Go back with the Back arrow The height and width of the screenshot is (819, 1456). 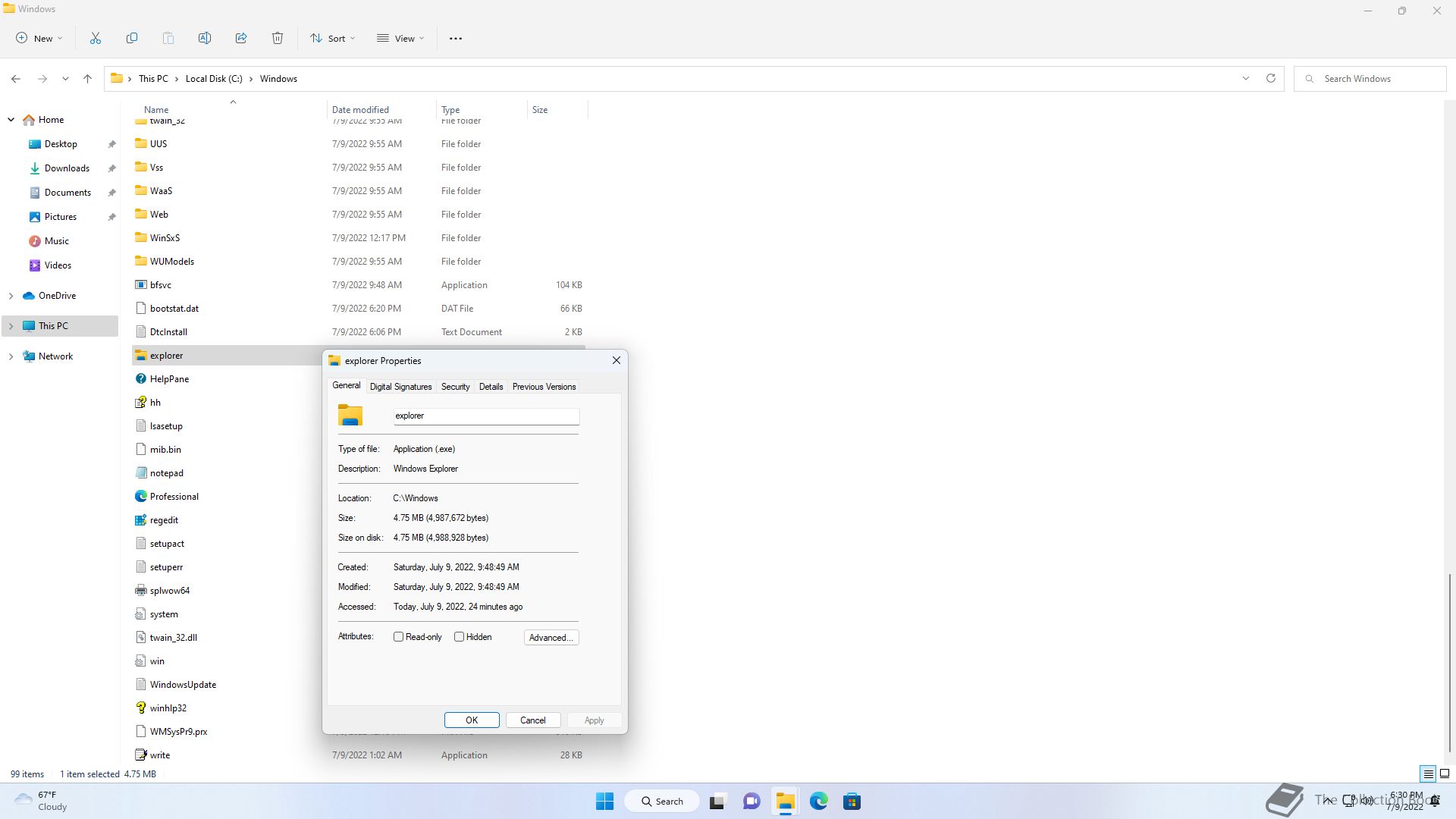16,79
